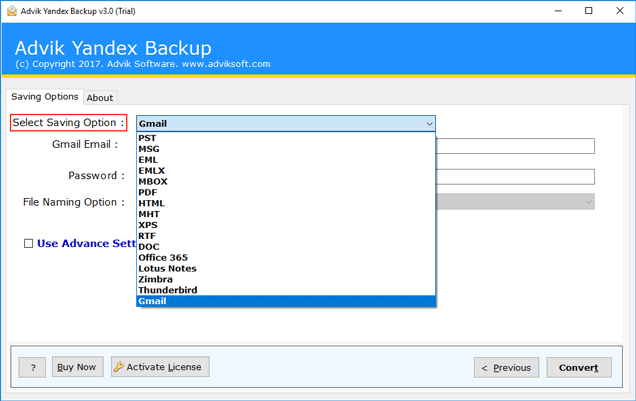This screenshot has width=636, height=401.
Task: Click the key icon on Activate License
Action: 118,367
